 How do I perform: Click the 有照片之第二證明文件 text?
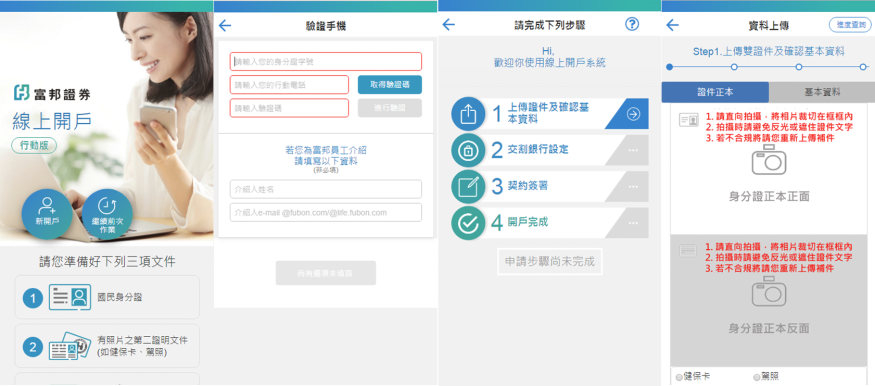142,340
